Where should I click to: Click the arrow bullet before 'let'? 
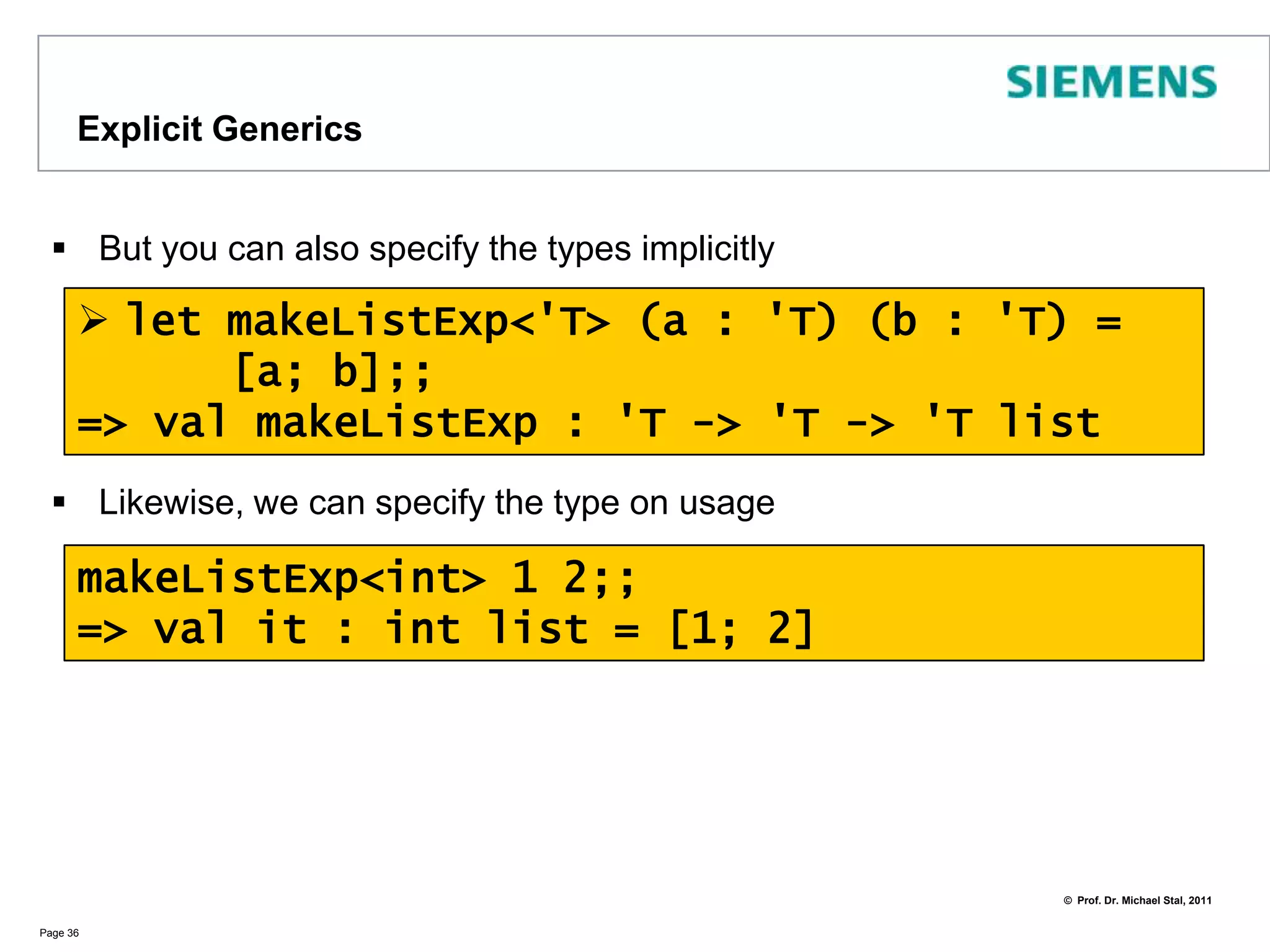pyautogui.click(x=93, y=320)
